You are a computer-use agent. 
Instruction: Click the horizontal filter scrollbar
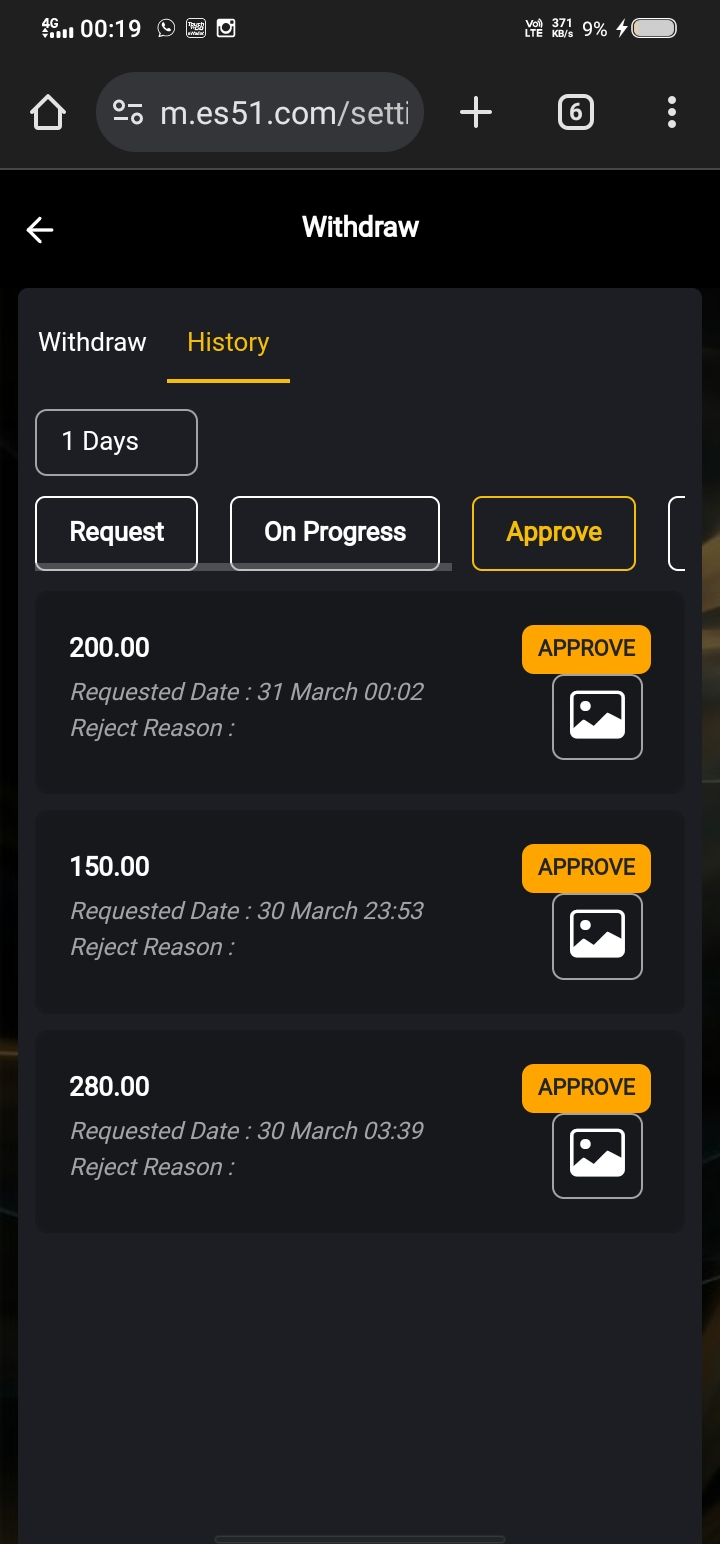pyautogui.click(x=243, y=567)
